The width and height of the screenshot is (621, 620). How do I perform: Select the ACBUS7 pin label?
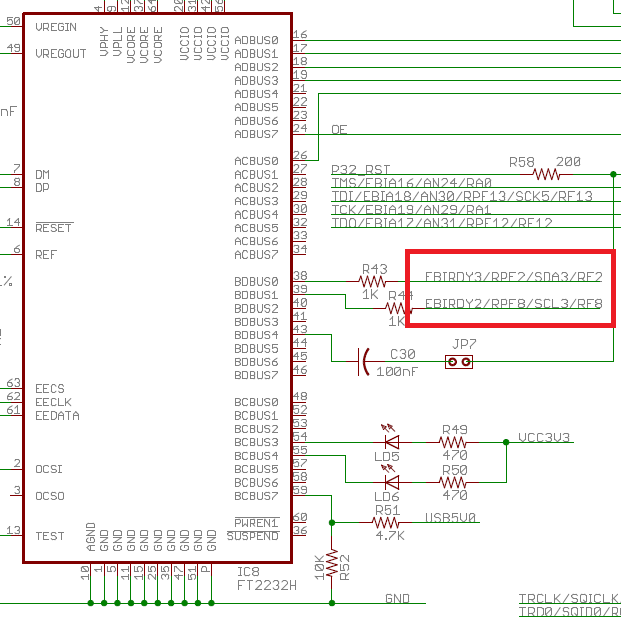pyautogui.click(x=257, y=255)
